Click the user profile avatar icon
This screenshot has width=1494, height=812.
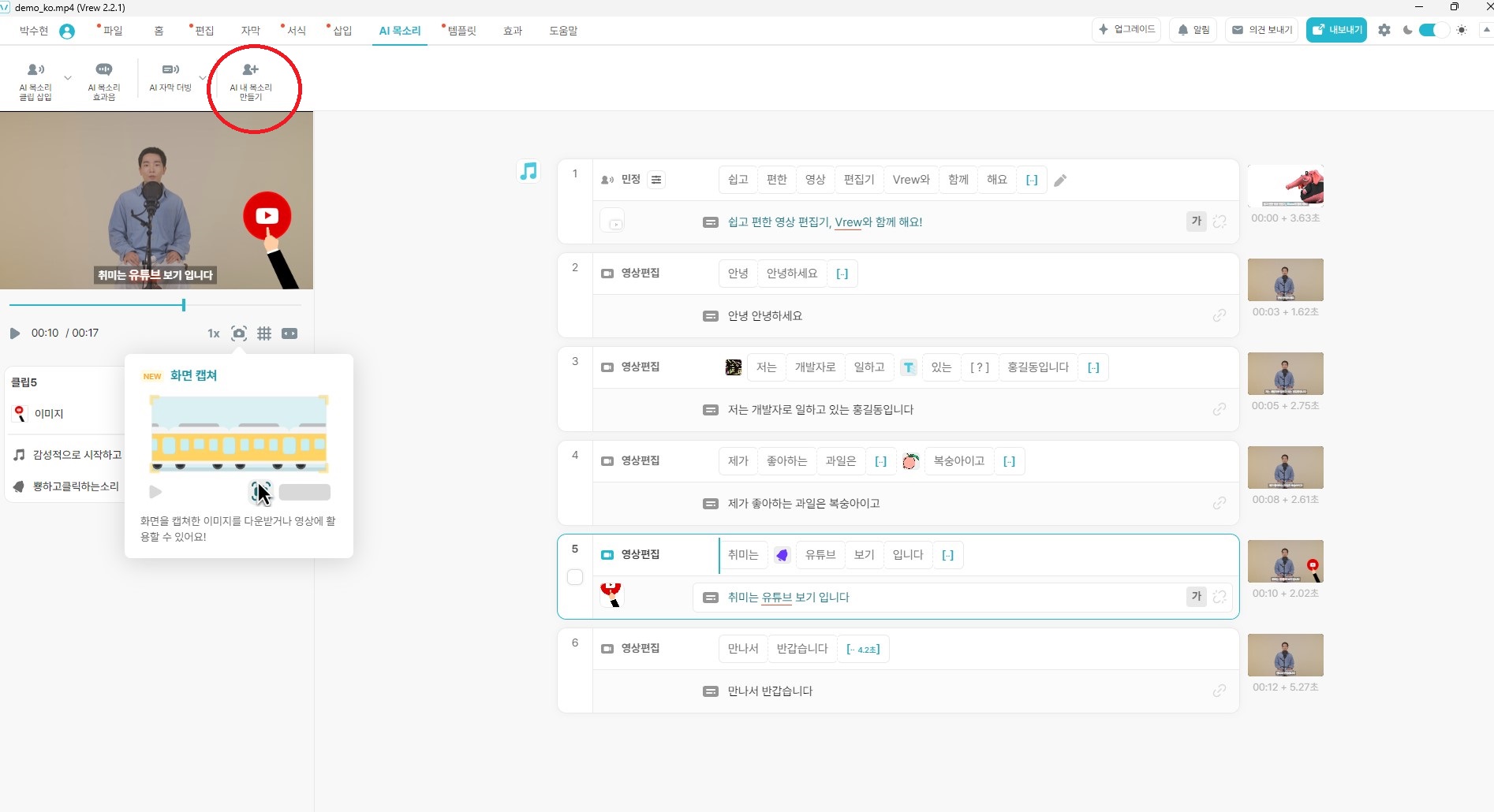click(x=67, y=31)
